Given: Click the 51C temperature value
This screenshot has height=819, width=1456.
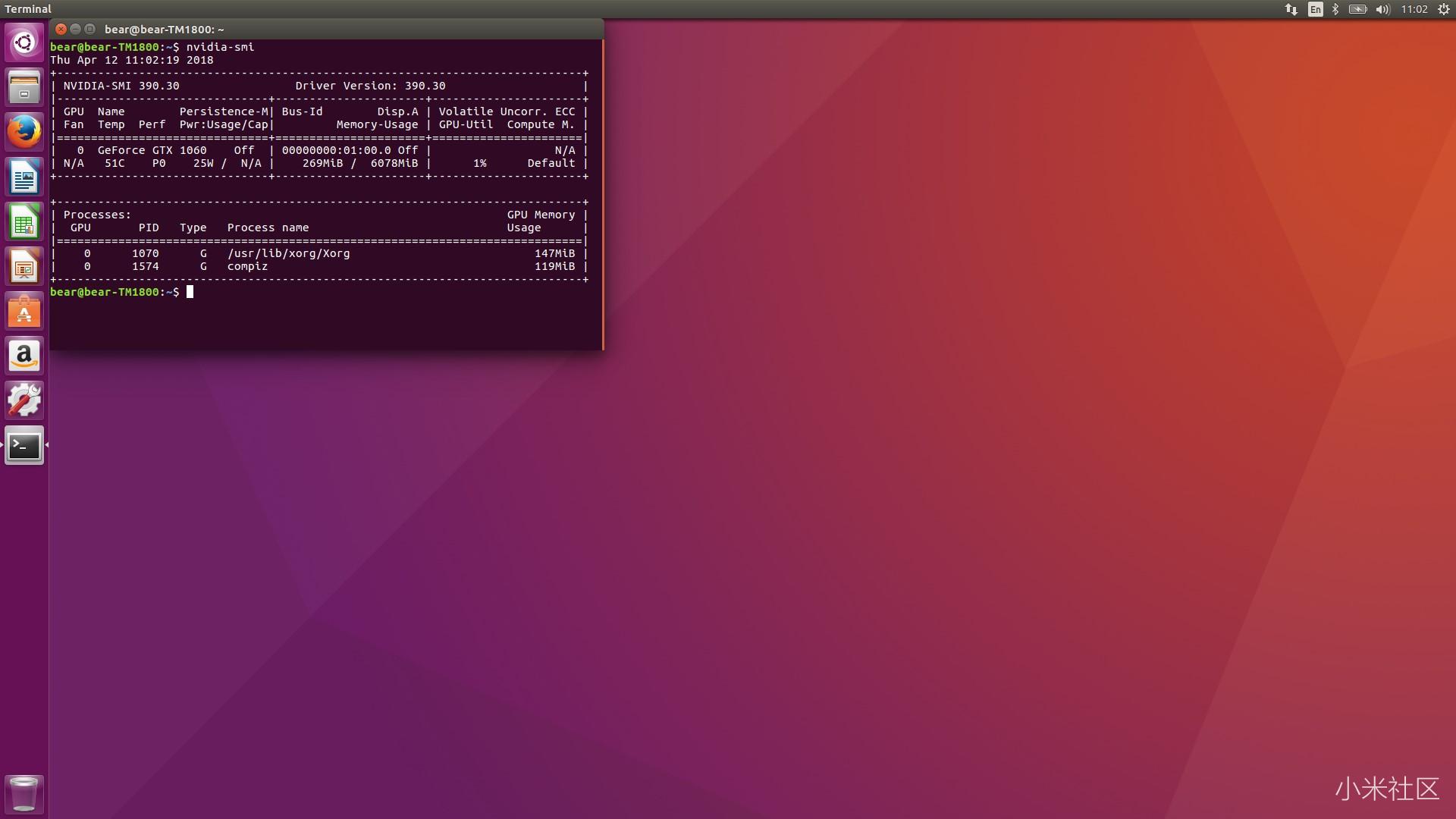Looking at the screenshot, I should point(115,163).
